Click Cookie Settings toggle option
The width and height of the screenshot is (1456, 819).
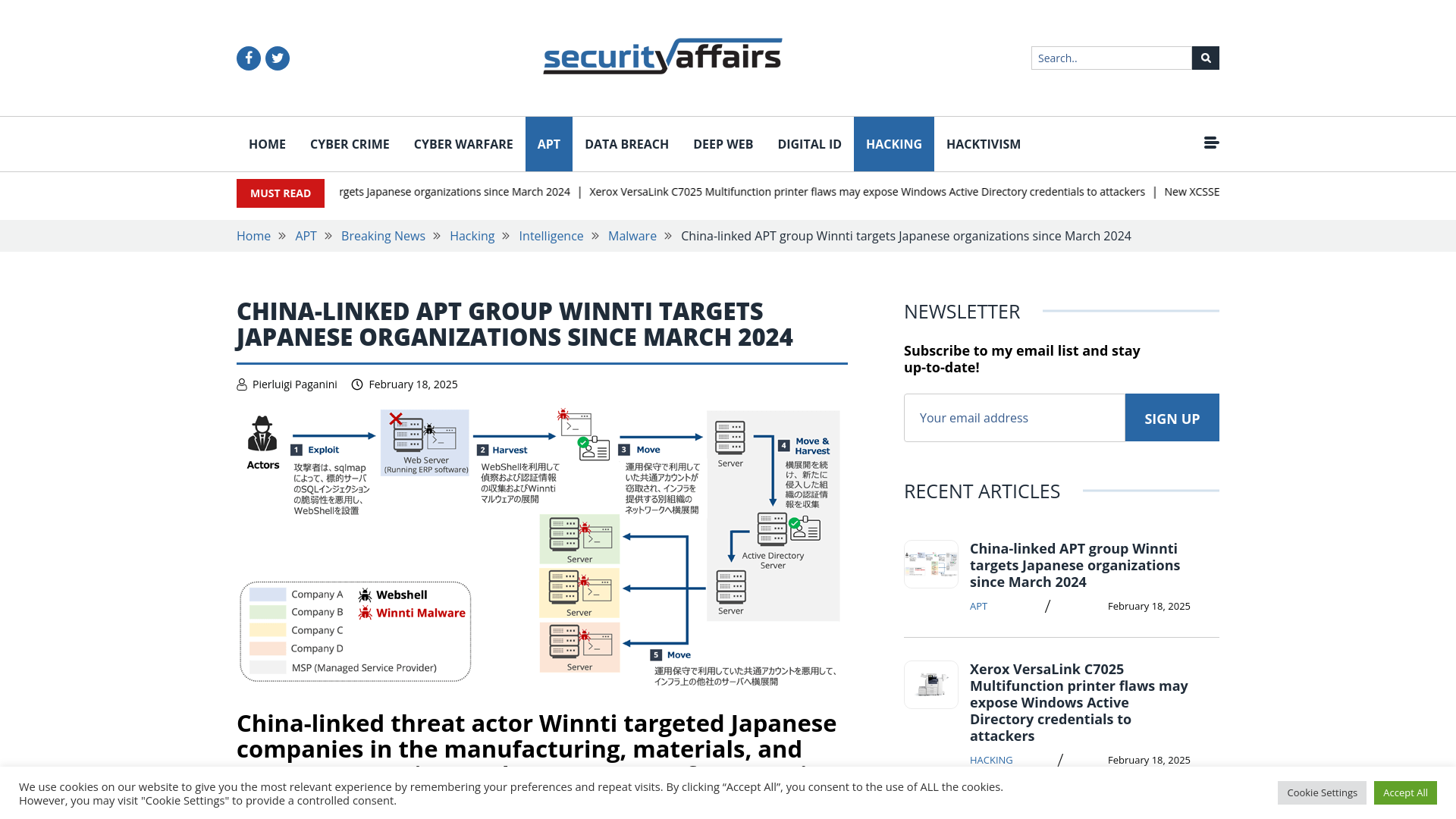point(1322,792)
